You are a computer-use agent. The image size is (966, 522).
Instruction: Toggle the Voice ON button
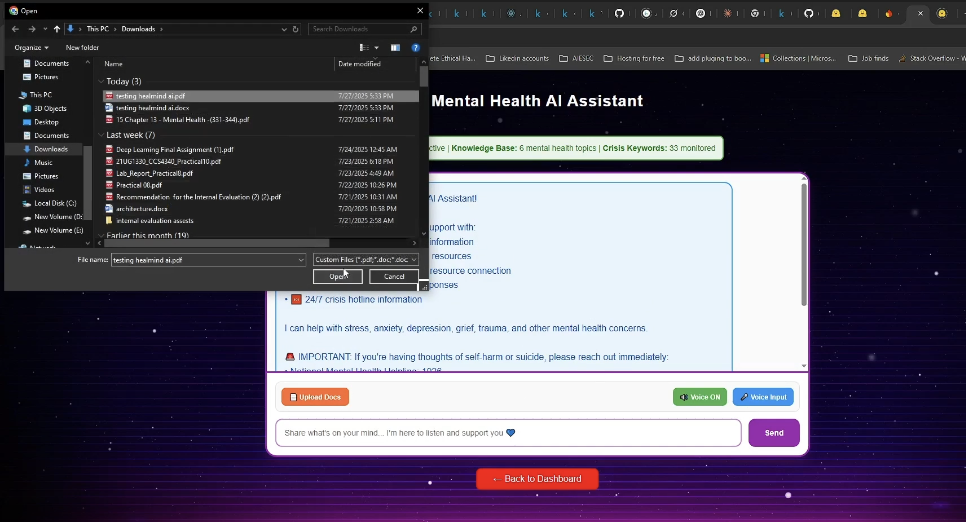click(700, 397)
